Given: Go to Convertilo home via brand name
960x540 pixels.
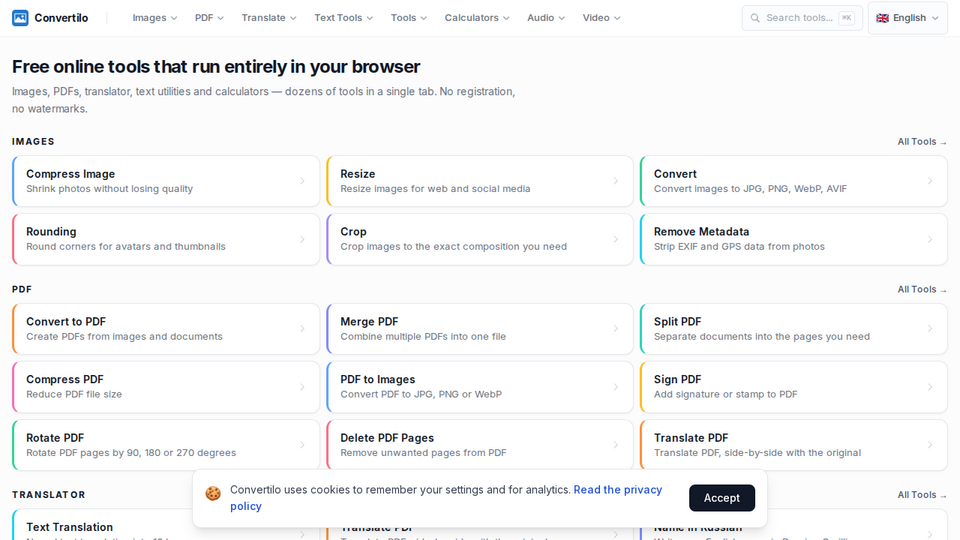Looking at the screenshot, I should point(61,18).
